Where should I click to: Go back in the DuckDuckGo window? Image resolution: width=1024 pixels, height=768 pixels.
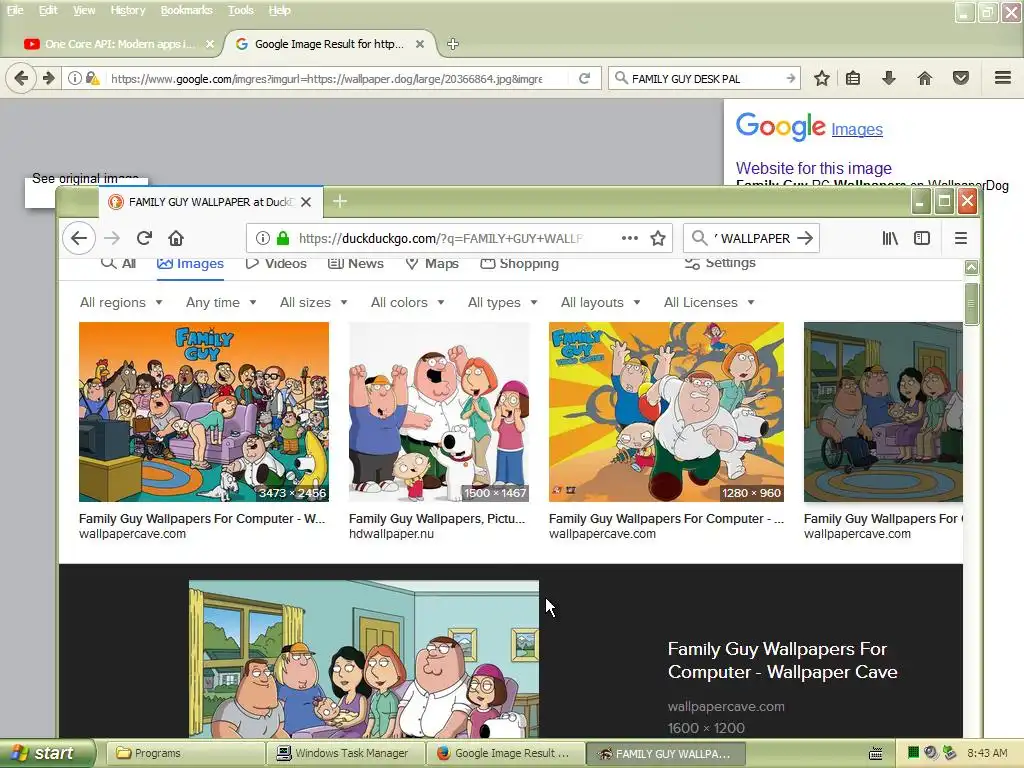click(79, 238)
